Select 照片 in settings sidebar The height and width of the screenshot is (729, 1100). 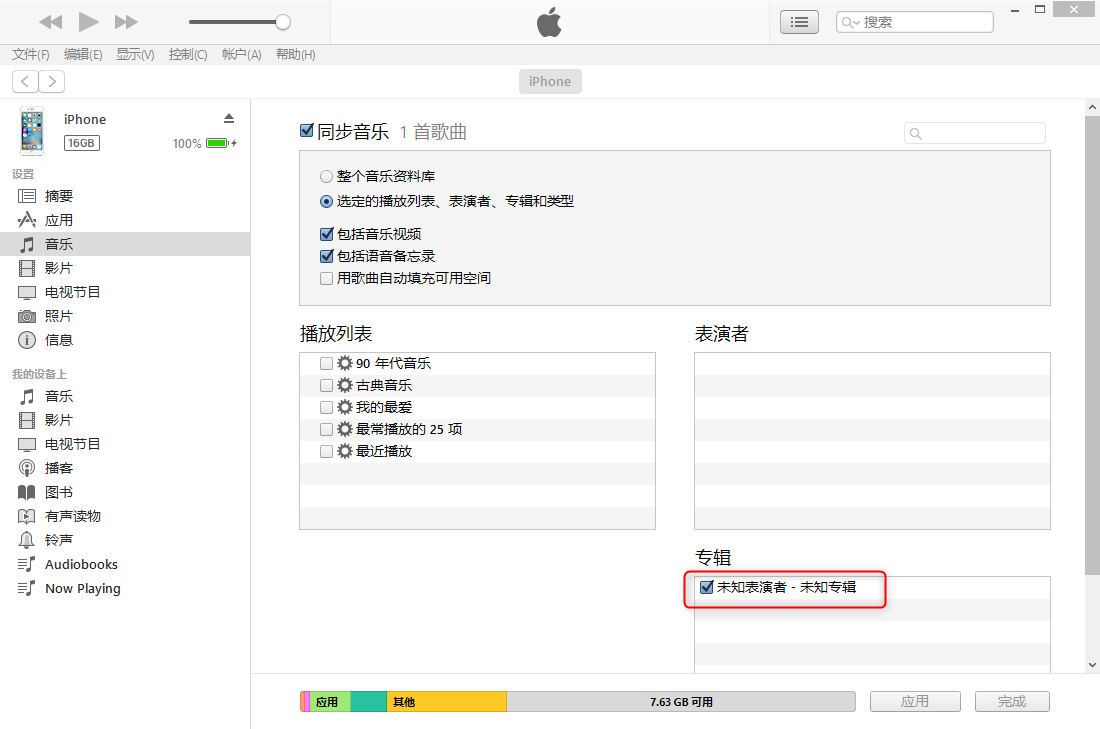(125, 316)
